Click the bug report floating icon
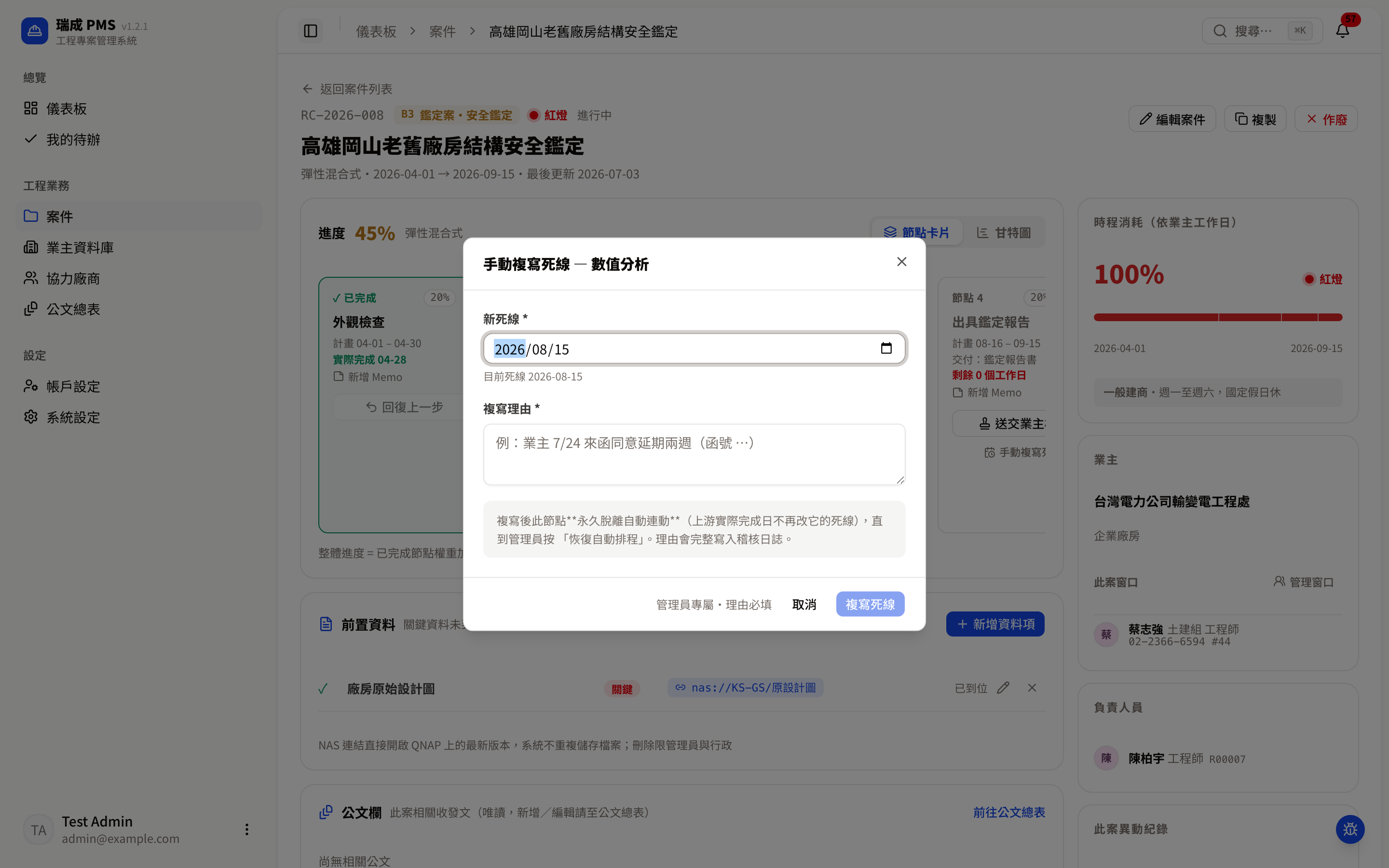The height and width of the screenshot is (868, 1389). point(1350,829)
